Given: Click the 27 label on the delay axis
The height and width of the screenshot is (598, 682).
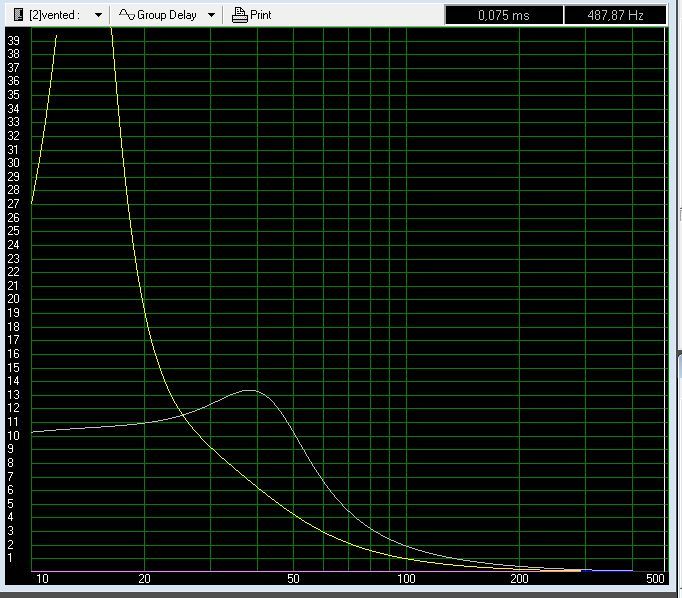Looking at the screenshot, I should (13, 204).
